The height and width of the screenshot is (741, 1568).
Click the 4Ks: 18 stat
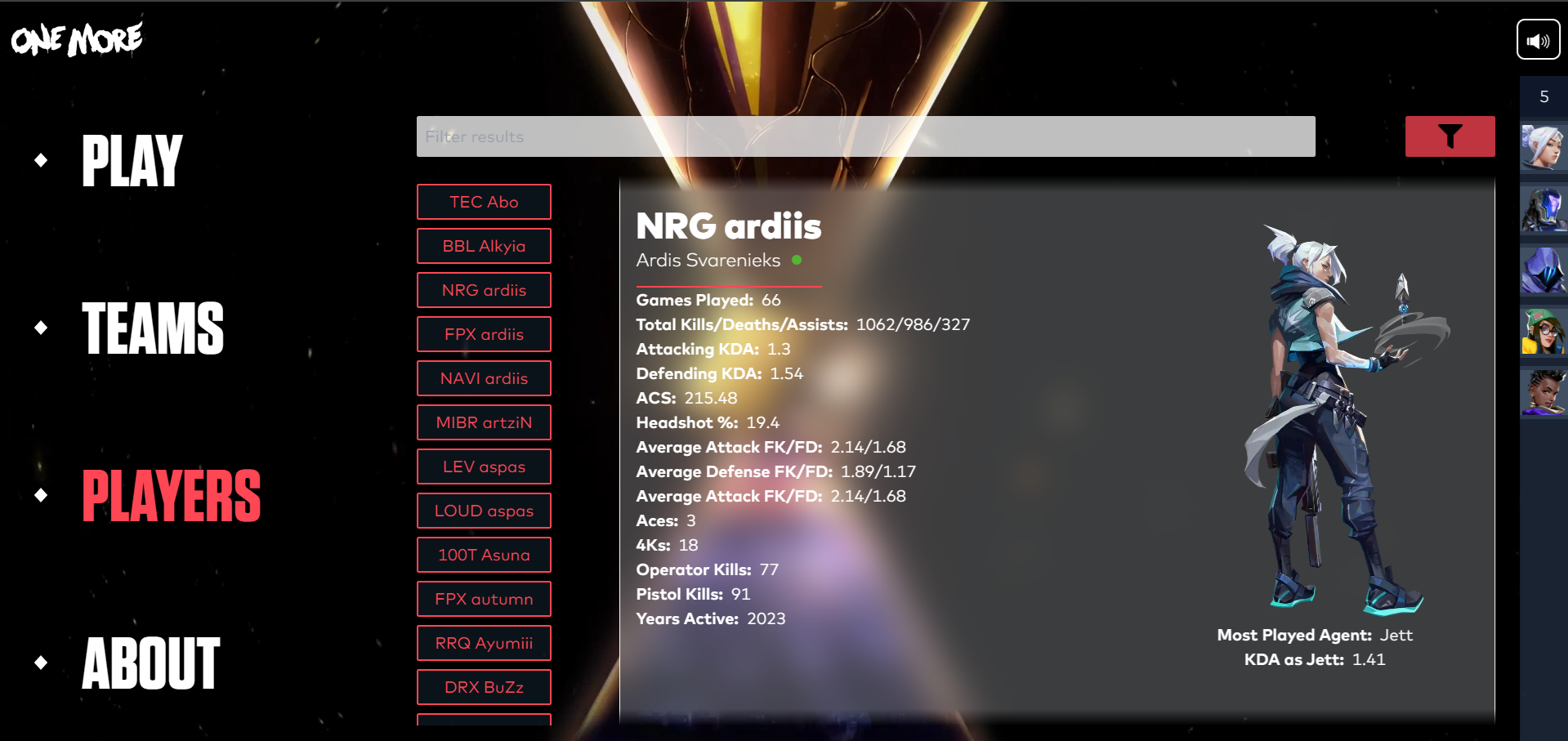[667, 545]
